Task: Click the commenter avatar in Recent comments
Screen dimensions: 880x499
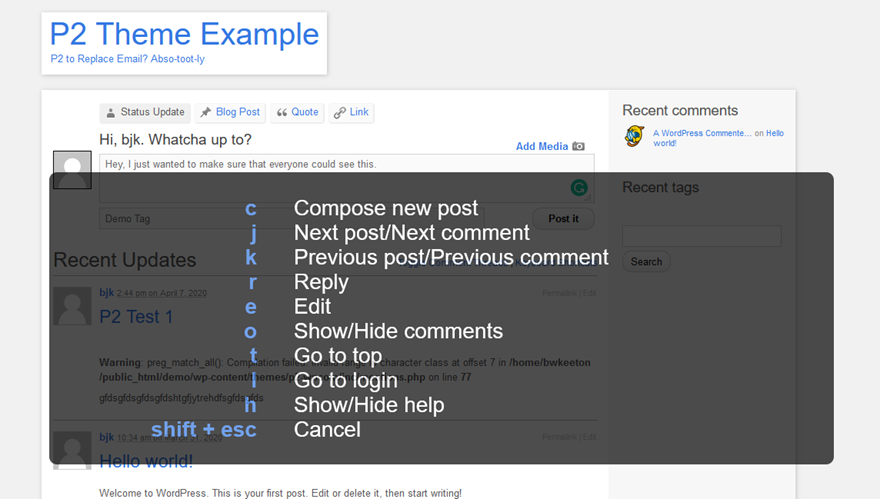Action: point(634,136)
